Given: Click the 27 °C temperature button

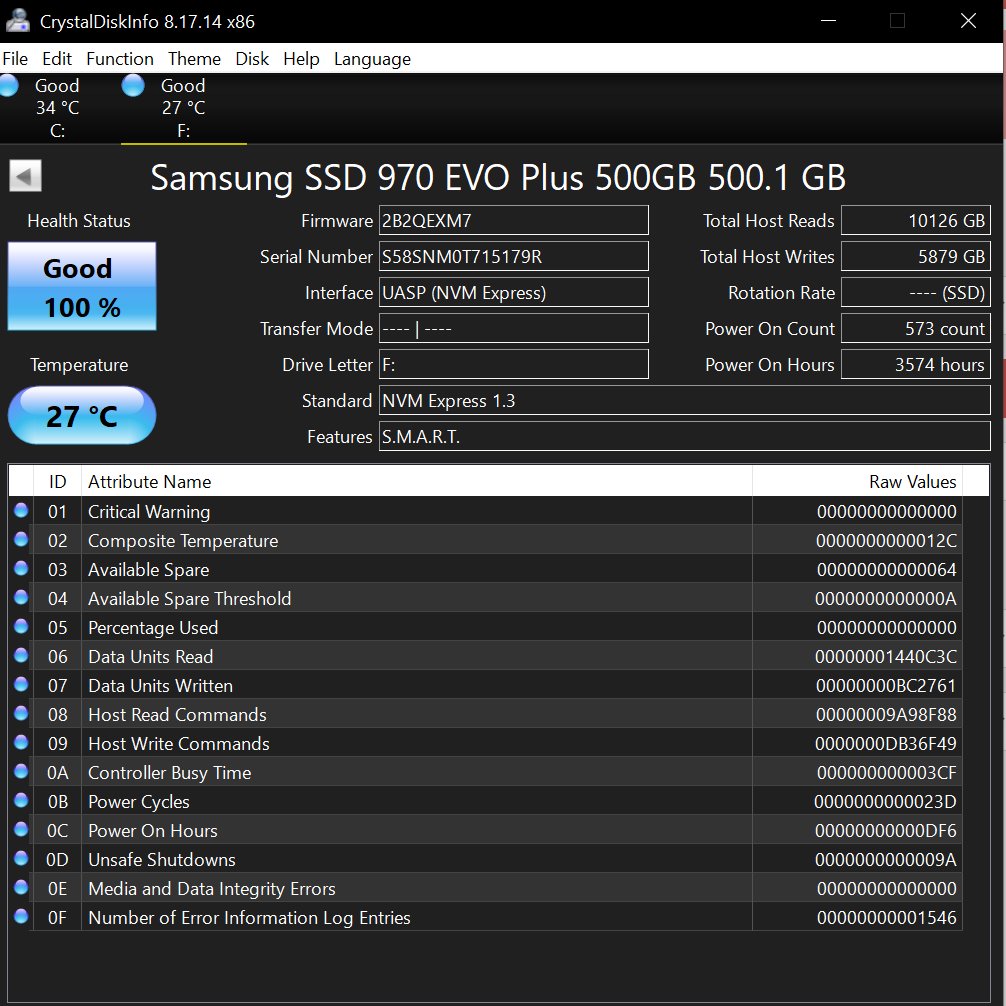Looking at the screenshot, I should 82,415.
